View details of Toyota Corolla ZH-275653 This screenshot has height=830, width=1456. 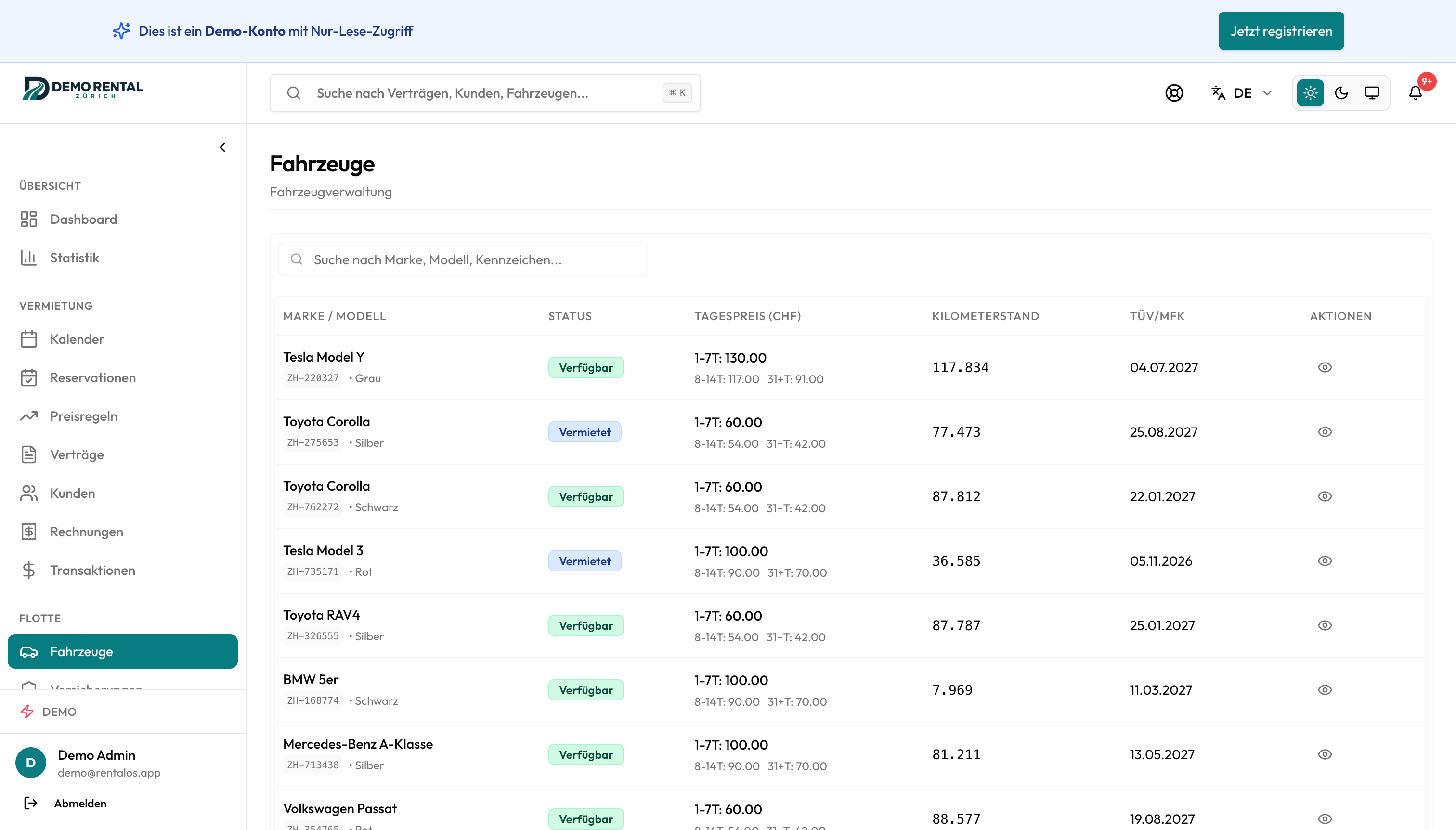pos(1325,431)
